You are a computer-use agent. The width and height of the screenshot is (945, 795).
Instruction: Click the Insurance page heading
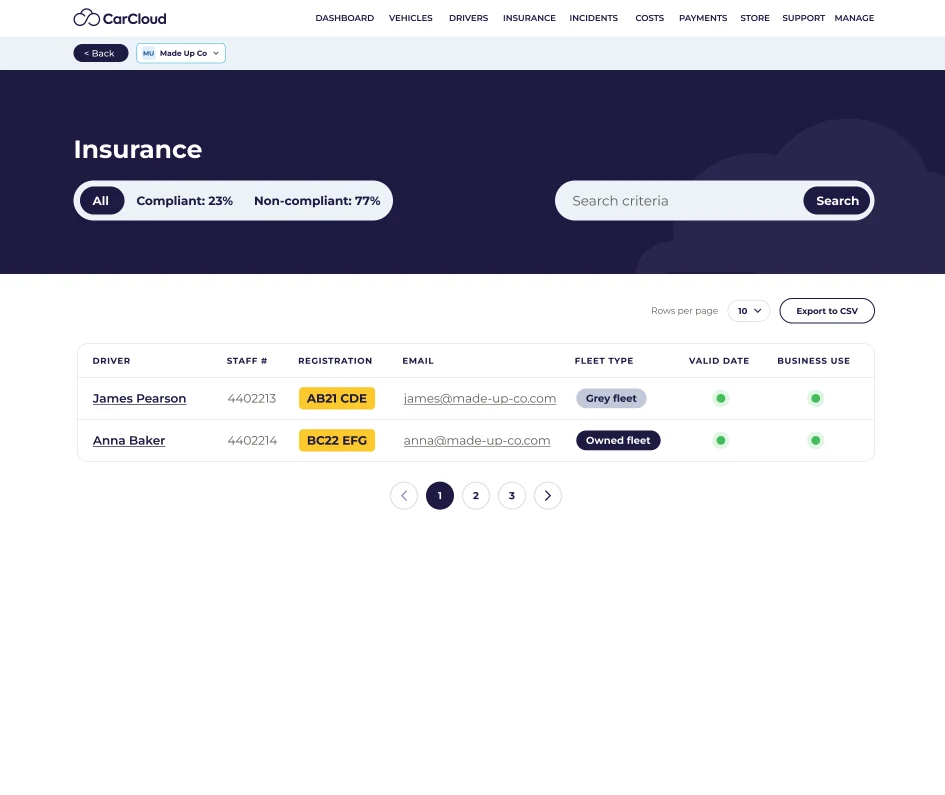click(138, 149)
